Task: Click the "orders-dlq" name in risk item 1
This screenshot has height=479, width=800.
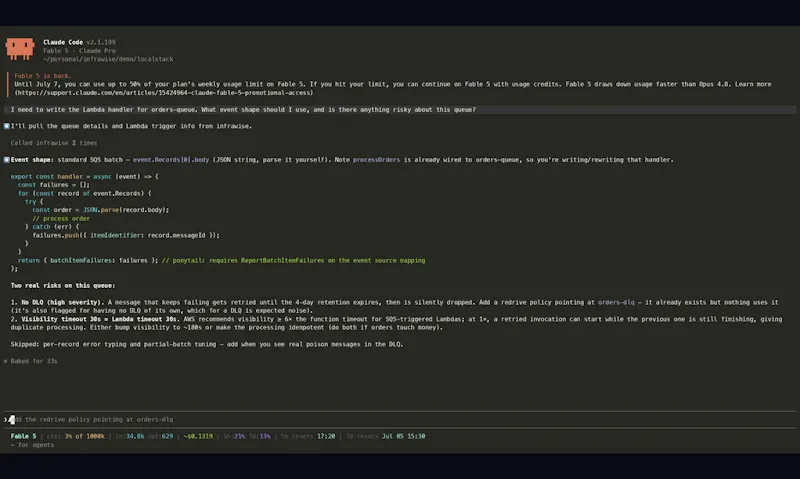Action: tap(616, 302)
